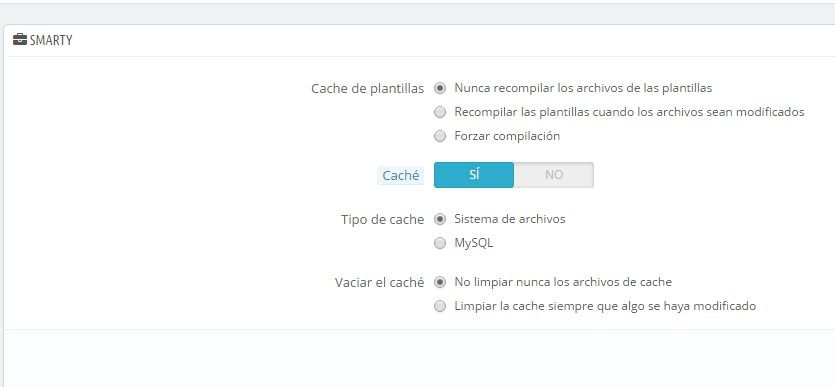Disable Caché with the NO switch
This screenshot has width=835, height=387.
[x=554, y=175]
